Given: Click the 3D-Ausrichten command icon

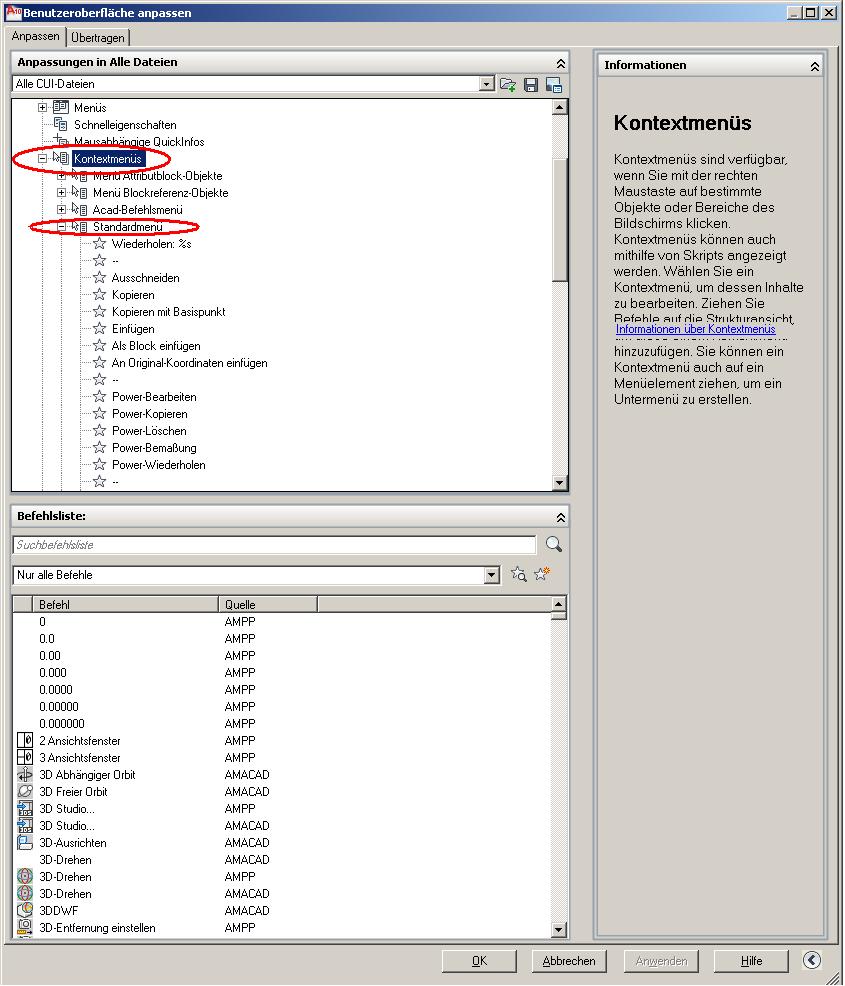Looking at the screenshot, I should (25, 843).
